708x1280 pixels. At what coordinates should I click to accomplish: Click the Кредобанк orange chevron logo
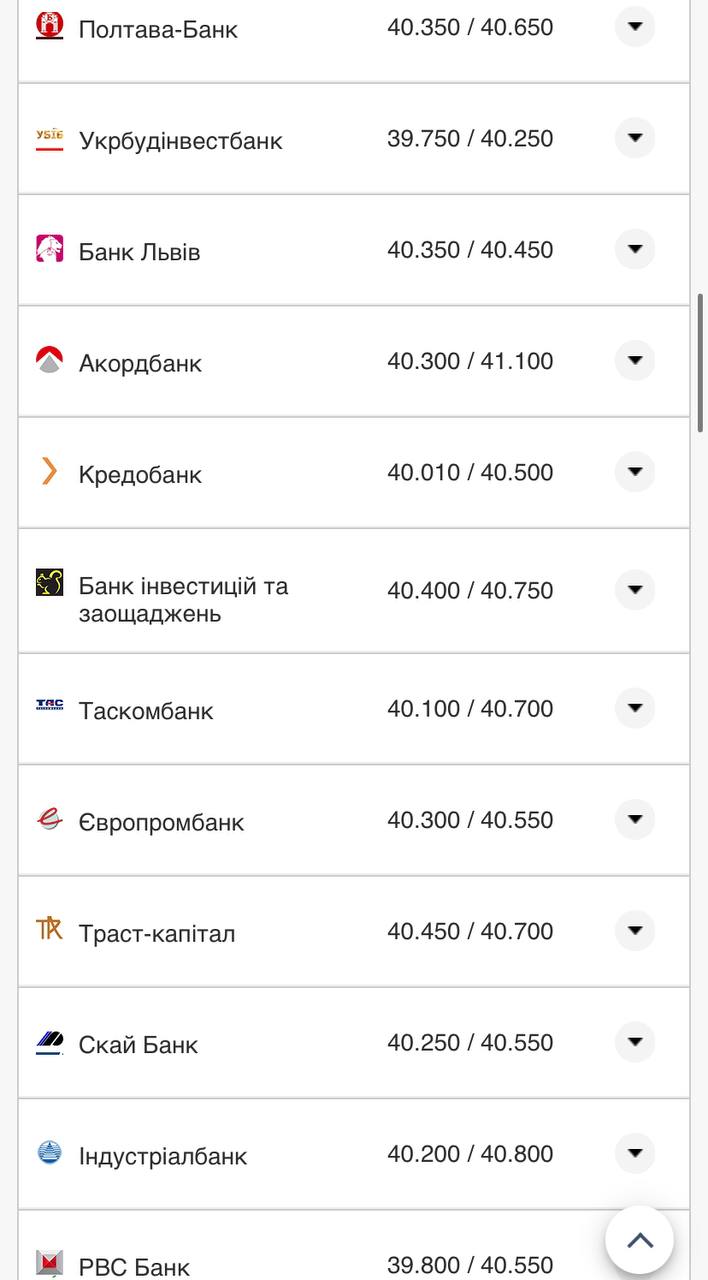tap(49, 472)
